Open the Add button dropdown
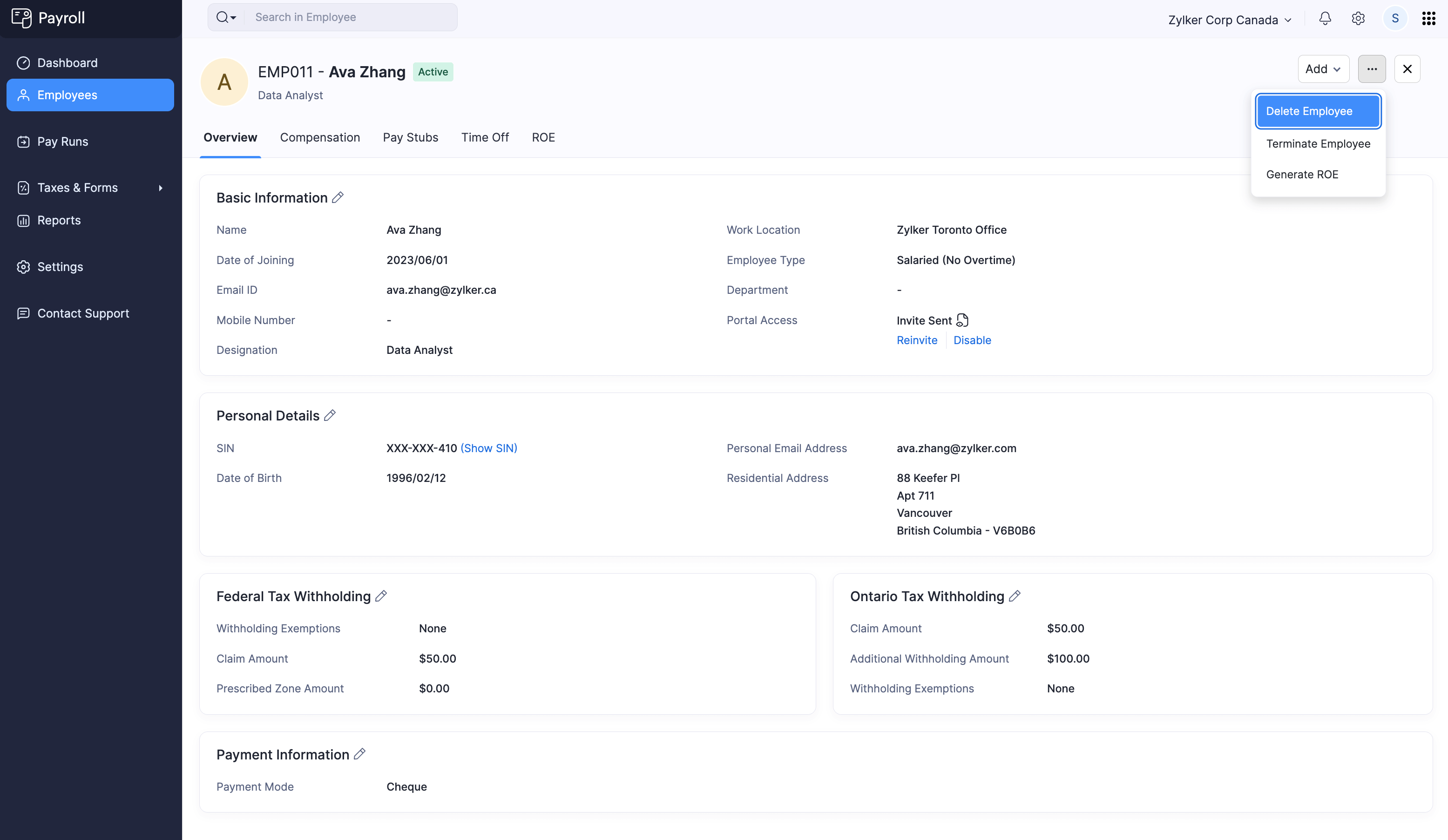This screenshot has width=1448, height=840. pyautogui.click(x=1323, y=69)
